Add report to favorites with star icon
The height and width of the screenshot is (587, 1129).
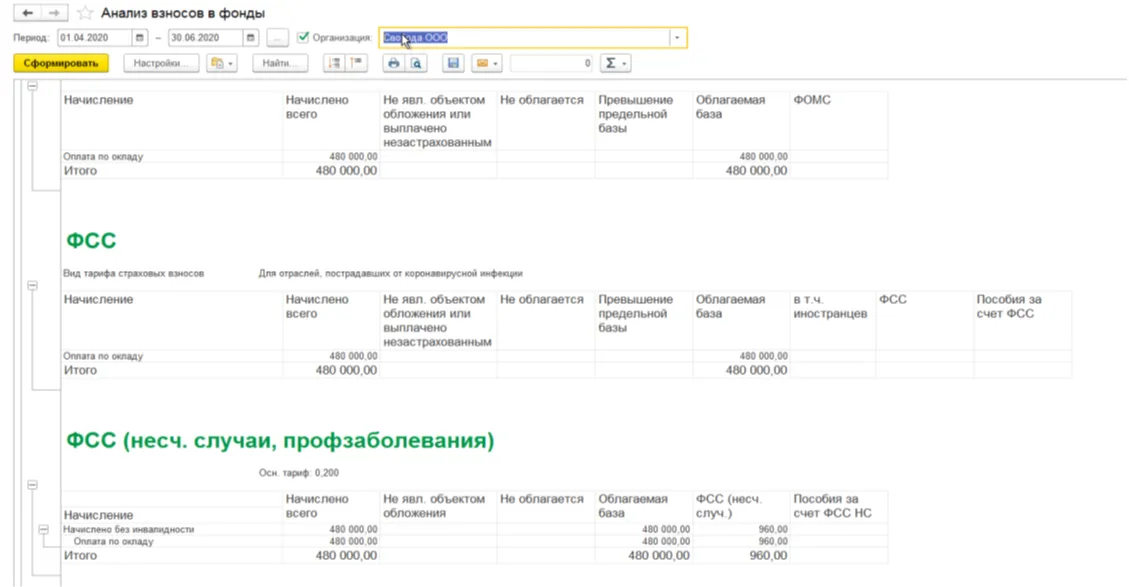(x=85, y=13)
